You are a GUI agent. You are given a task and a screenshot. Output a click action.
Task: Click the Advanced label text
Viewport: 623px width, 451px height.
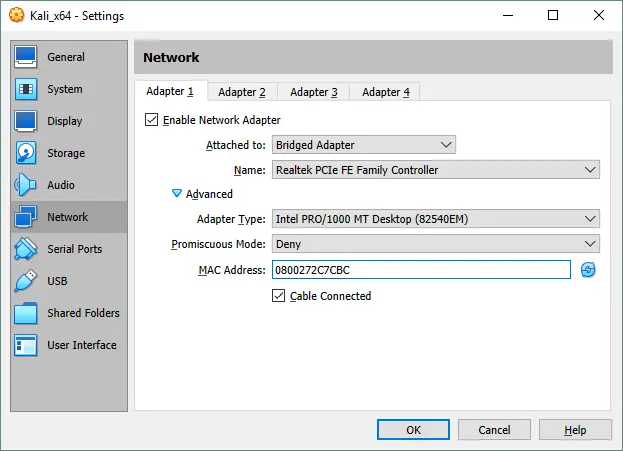[209, 194]
